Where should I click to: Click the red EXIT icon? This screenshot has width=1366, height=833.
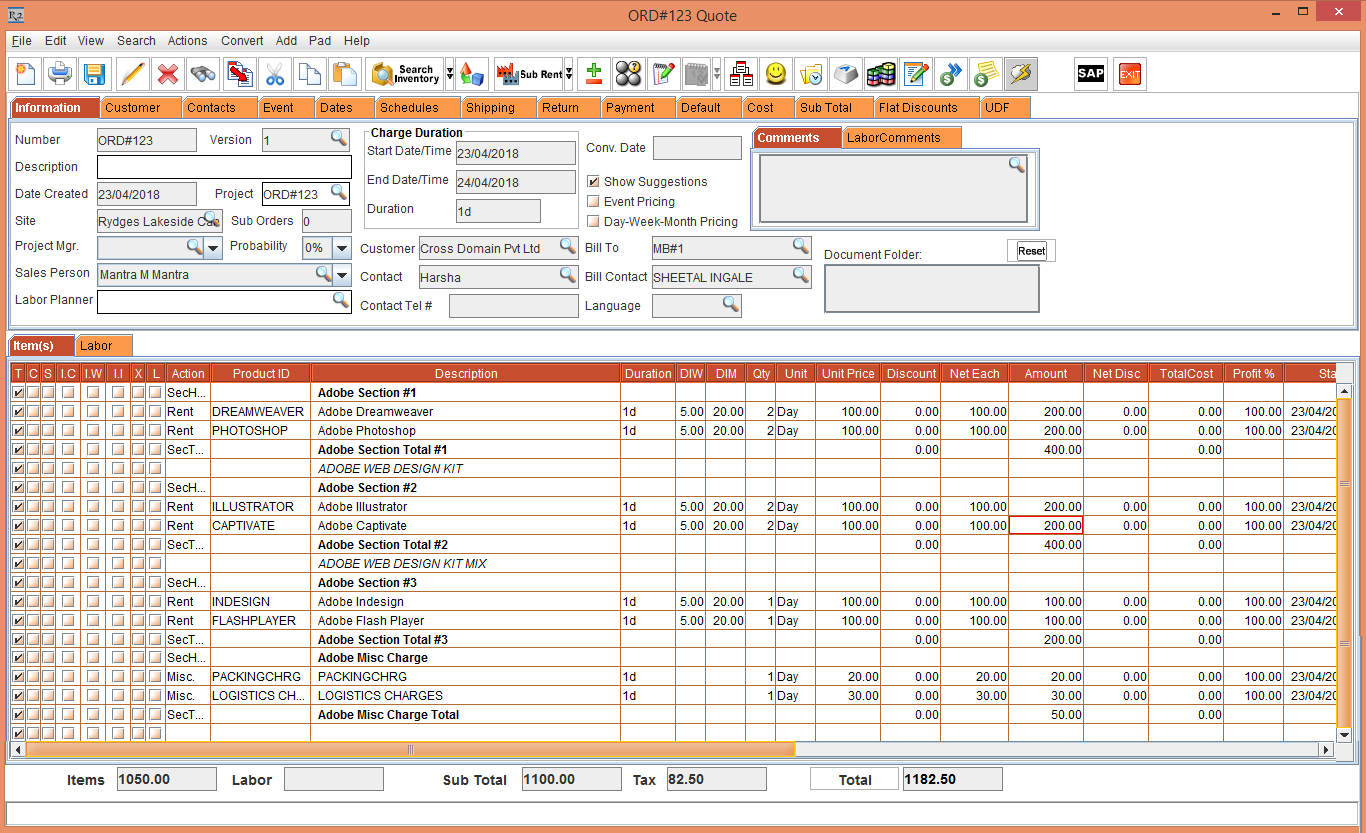point(1129,74)
